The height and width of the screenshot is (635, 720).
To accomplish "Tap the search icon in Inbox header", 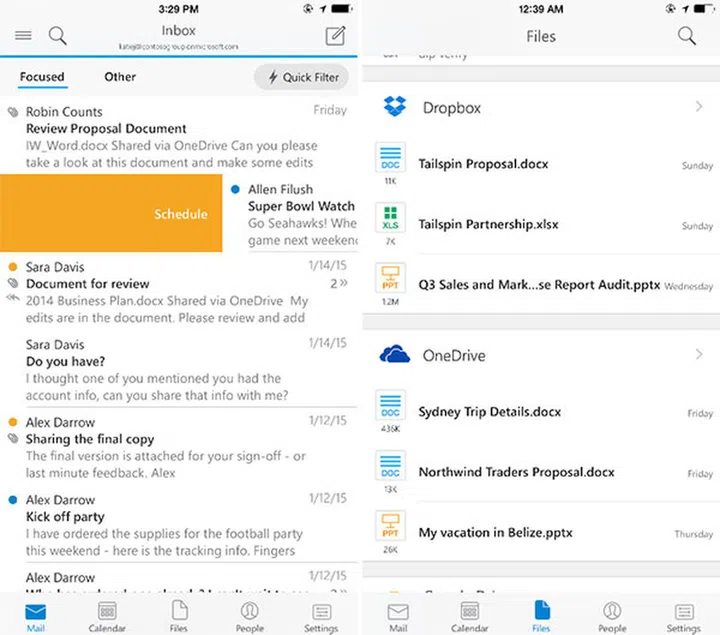I will coord(58,36).
